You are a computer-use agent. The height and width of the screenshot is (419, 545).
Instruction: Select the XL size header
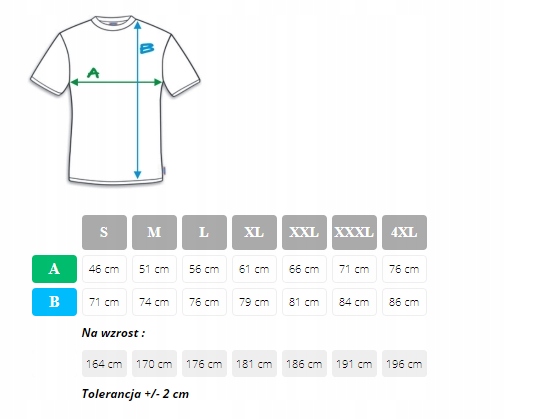point(254,232)
